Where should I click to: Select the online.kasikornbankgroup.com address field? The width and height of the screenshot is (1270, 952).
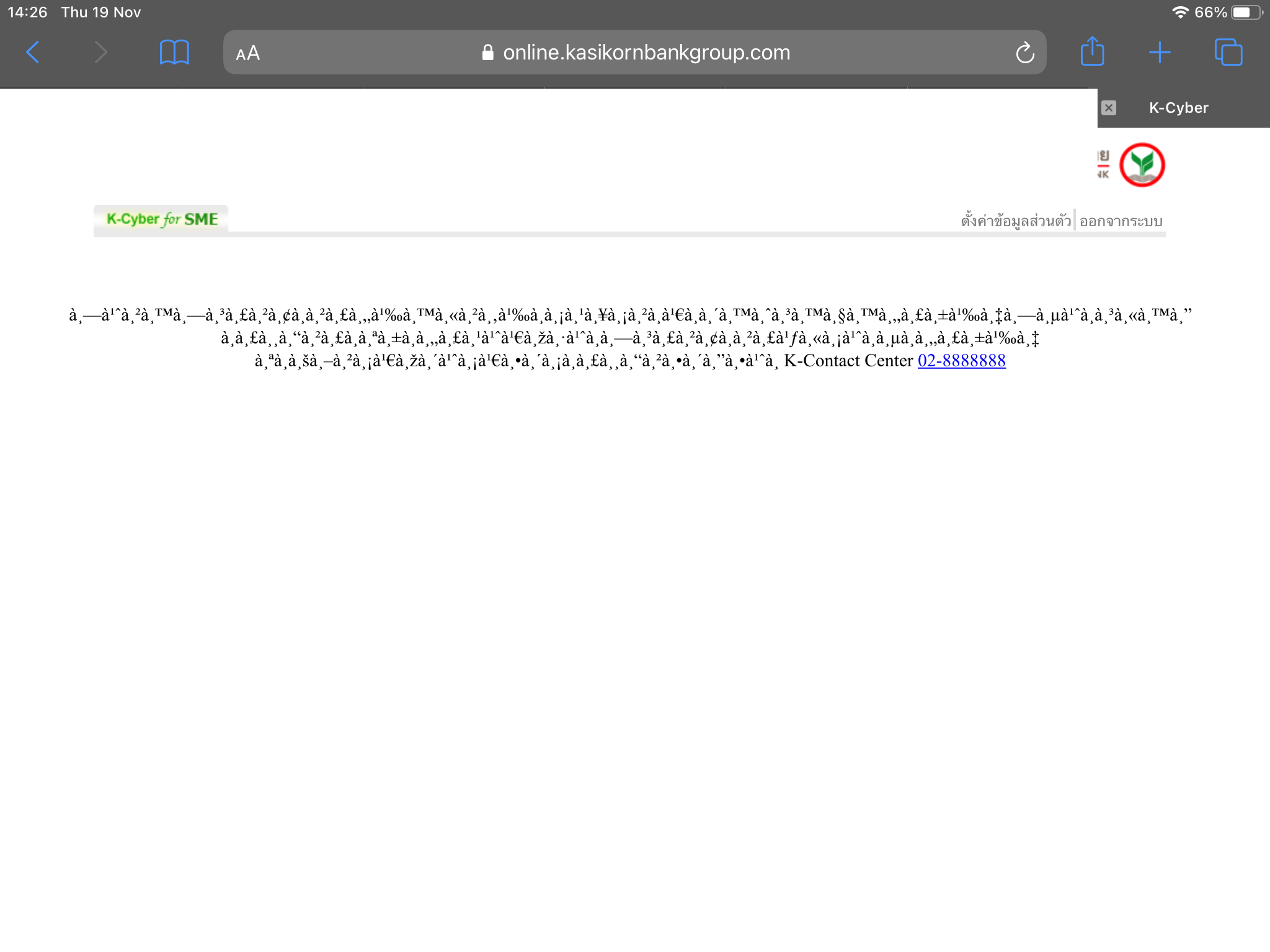pyautogui.click(x=646, y=53)
